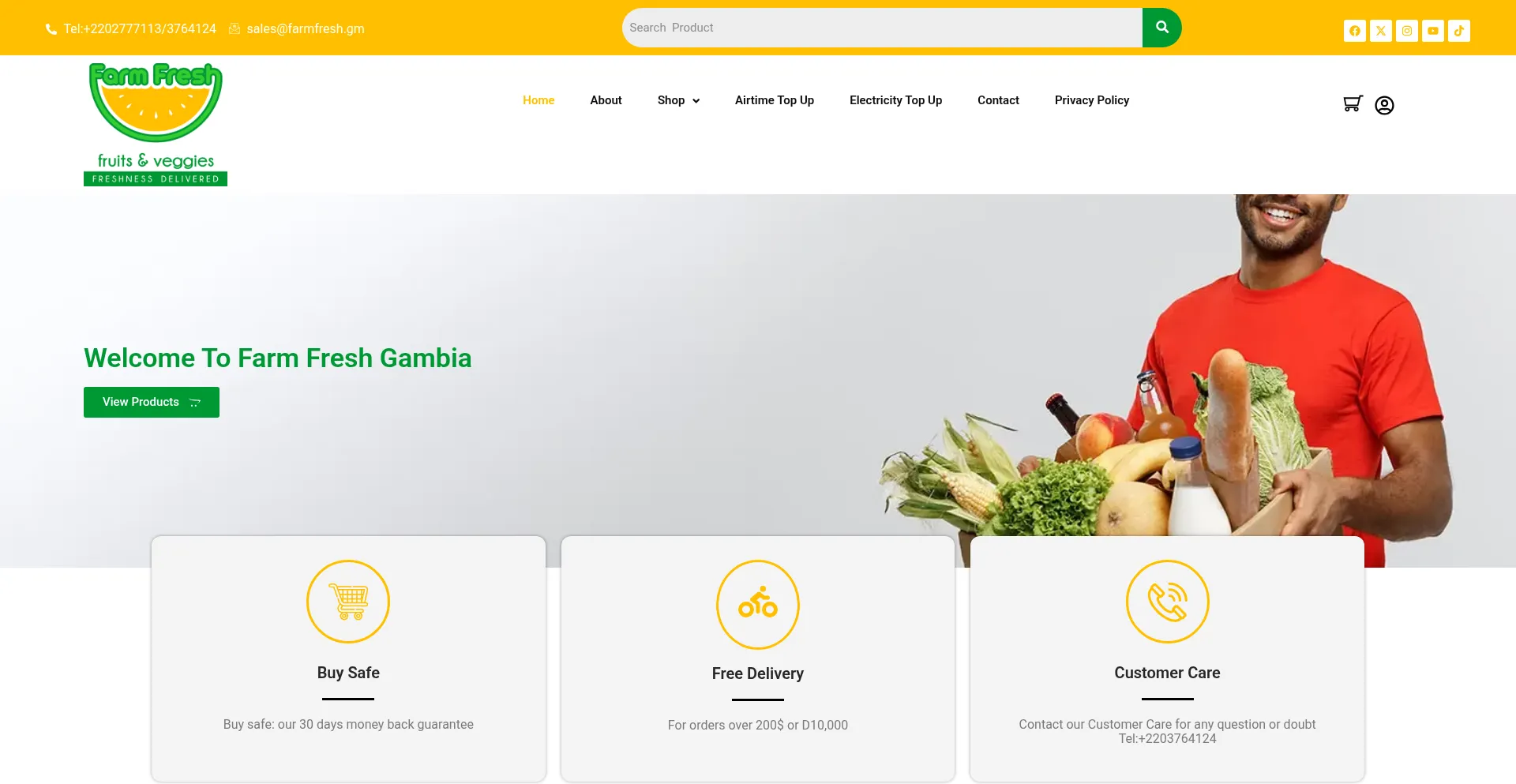This screenshot has width=1516, height=784.
Task: Open the user account icon
Action: tap(1384, 105)
